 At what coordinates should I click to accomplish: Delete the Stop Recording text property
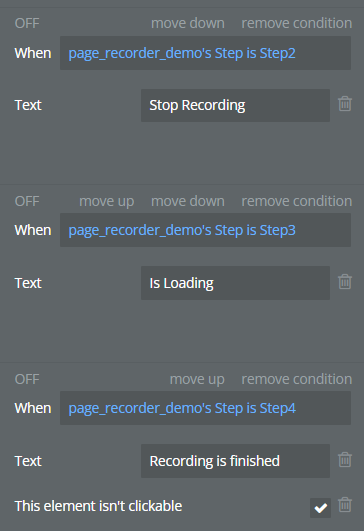tap(345, 104)
